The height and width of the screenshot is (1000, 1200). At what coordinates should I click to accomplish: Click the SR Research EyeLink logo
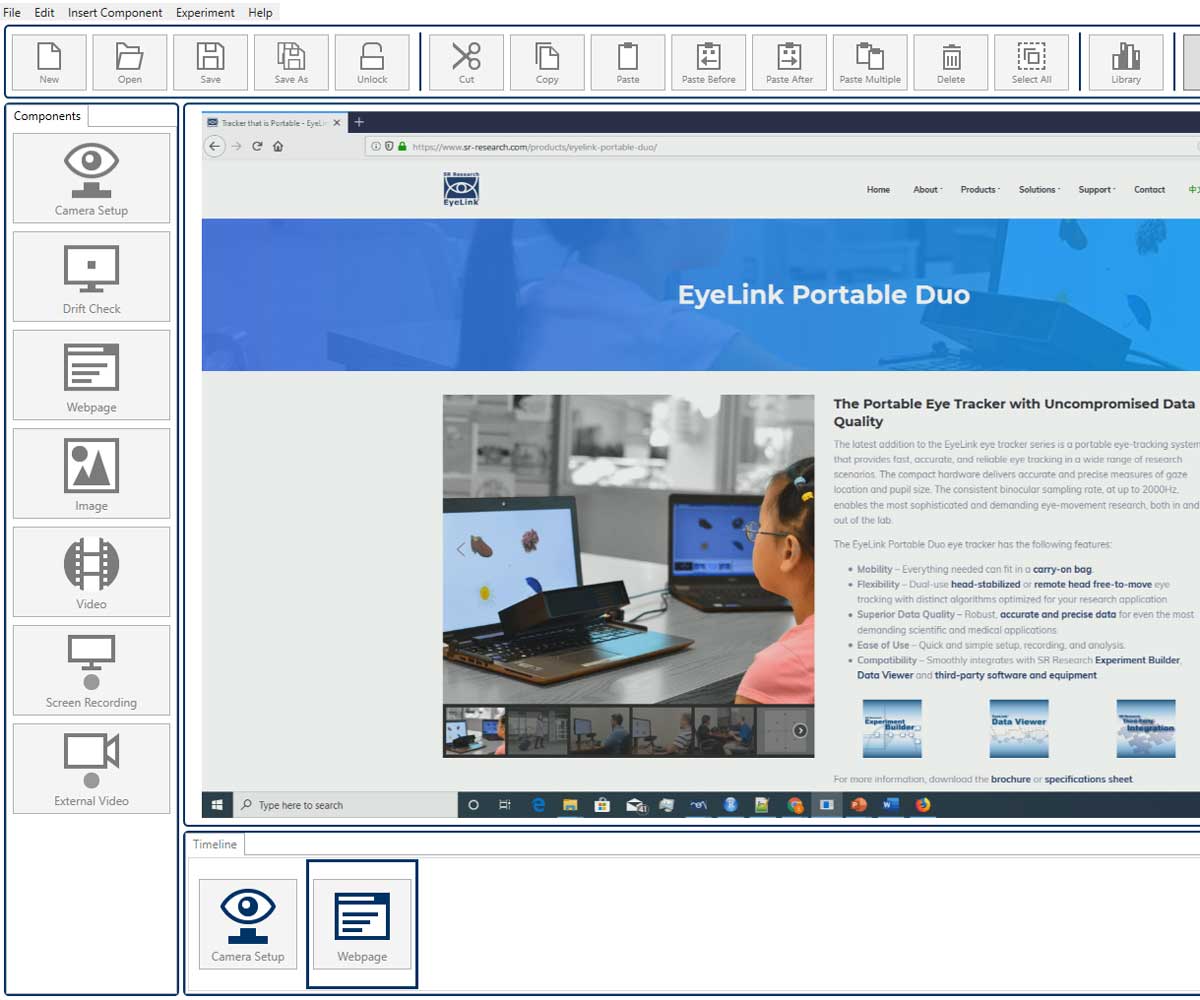pos(461,189)
